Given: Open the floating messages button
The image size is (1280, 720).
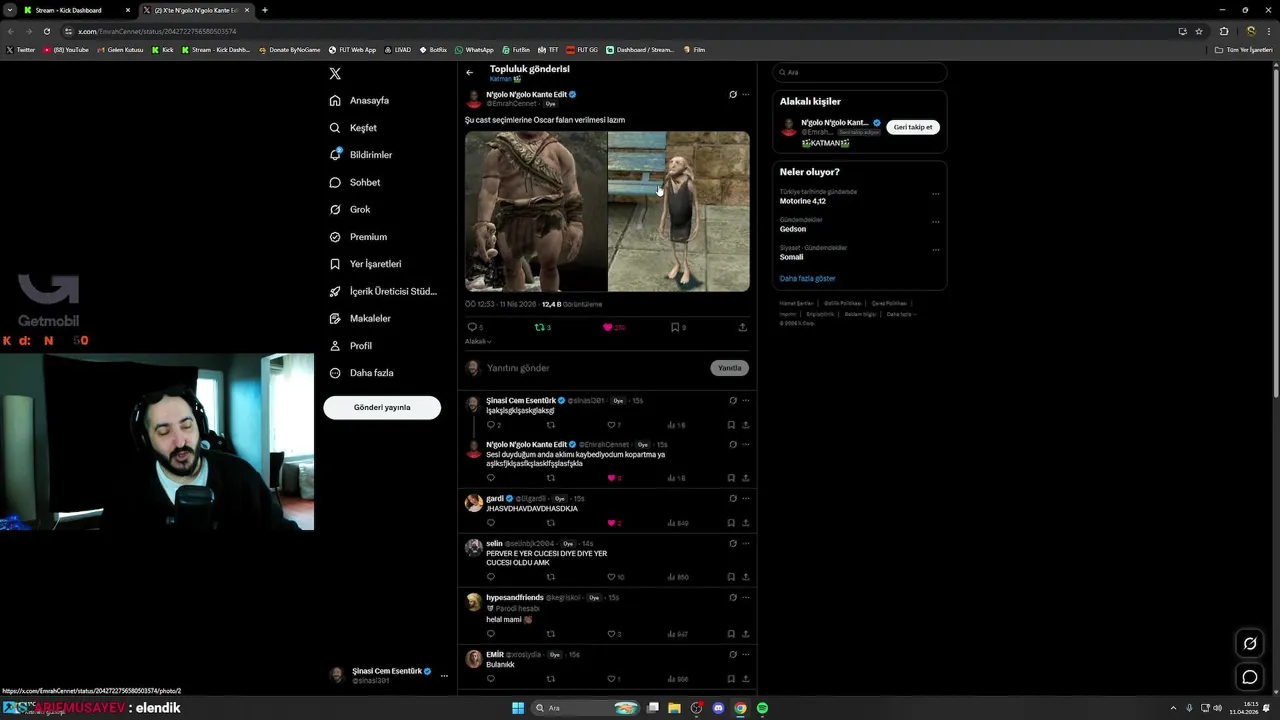Looking at the screenshot, I should [x=1249, y=677].
